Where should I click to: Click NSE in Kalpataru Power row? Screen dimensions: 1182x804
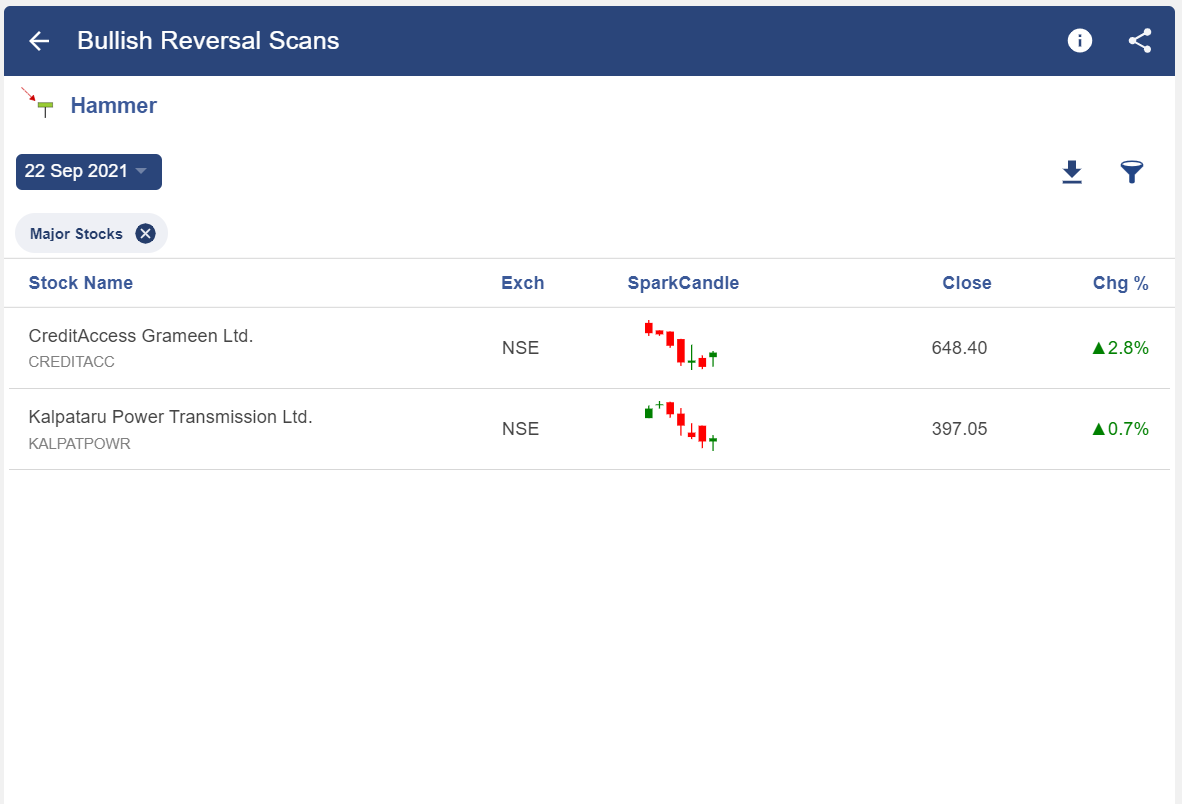(x=520, y=429)
